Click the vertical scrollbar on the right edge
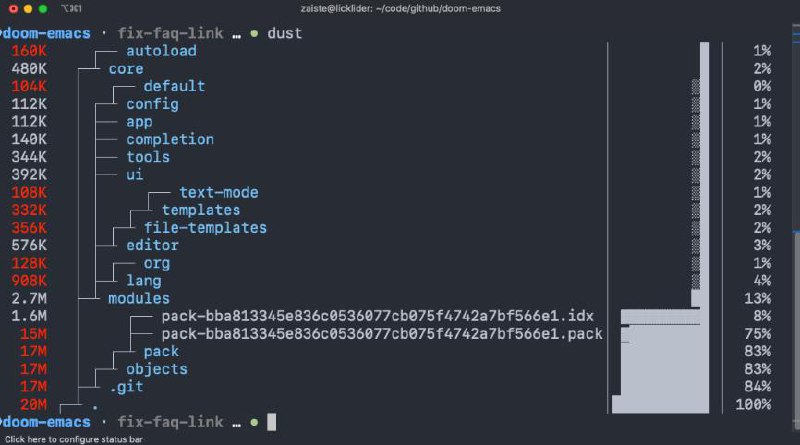Screen dimensions: 800x445 coord(796,327)
